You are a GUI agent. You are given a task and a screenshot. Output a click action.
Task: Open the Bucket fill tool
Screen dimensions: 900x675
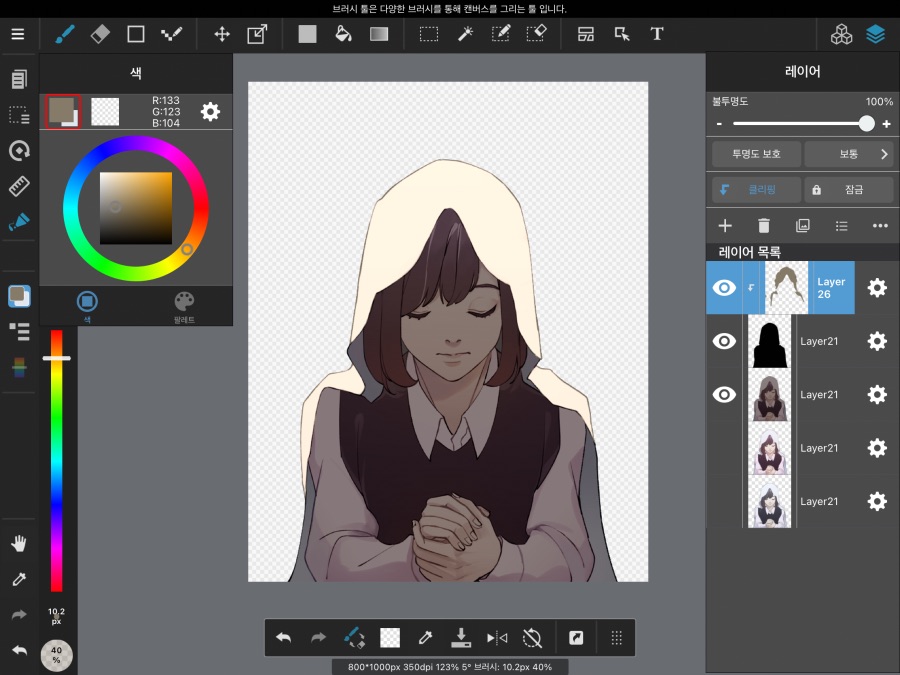tap(344, 33)
